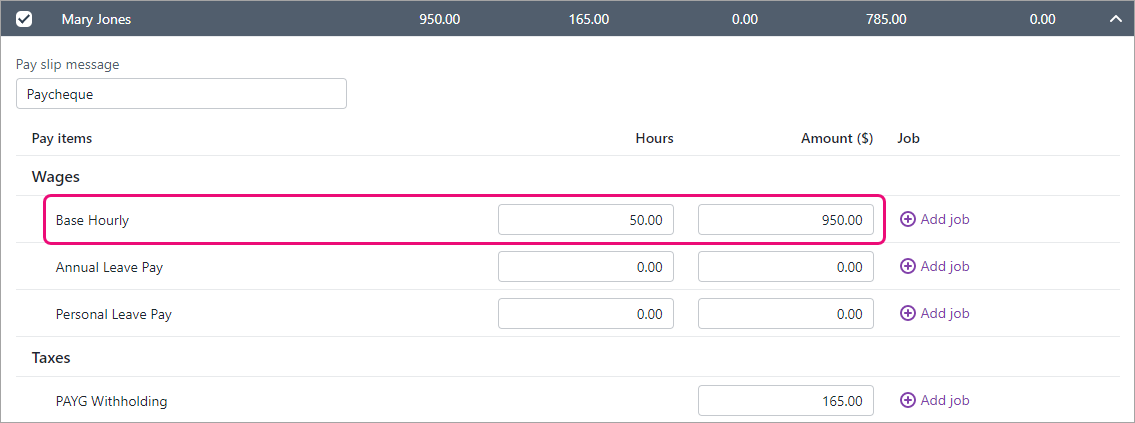The height and width of the screenshot is (423, 1135).
Task: Select the Base Hourly hours field
Action: pyautogui.click(x=585, y=220)
